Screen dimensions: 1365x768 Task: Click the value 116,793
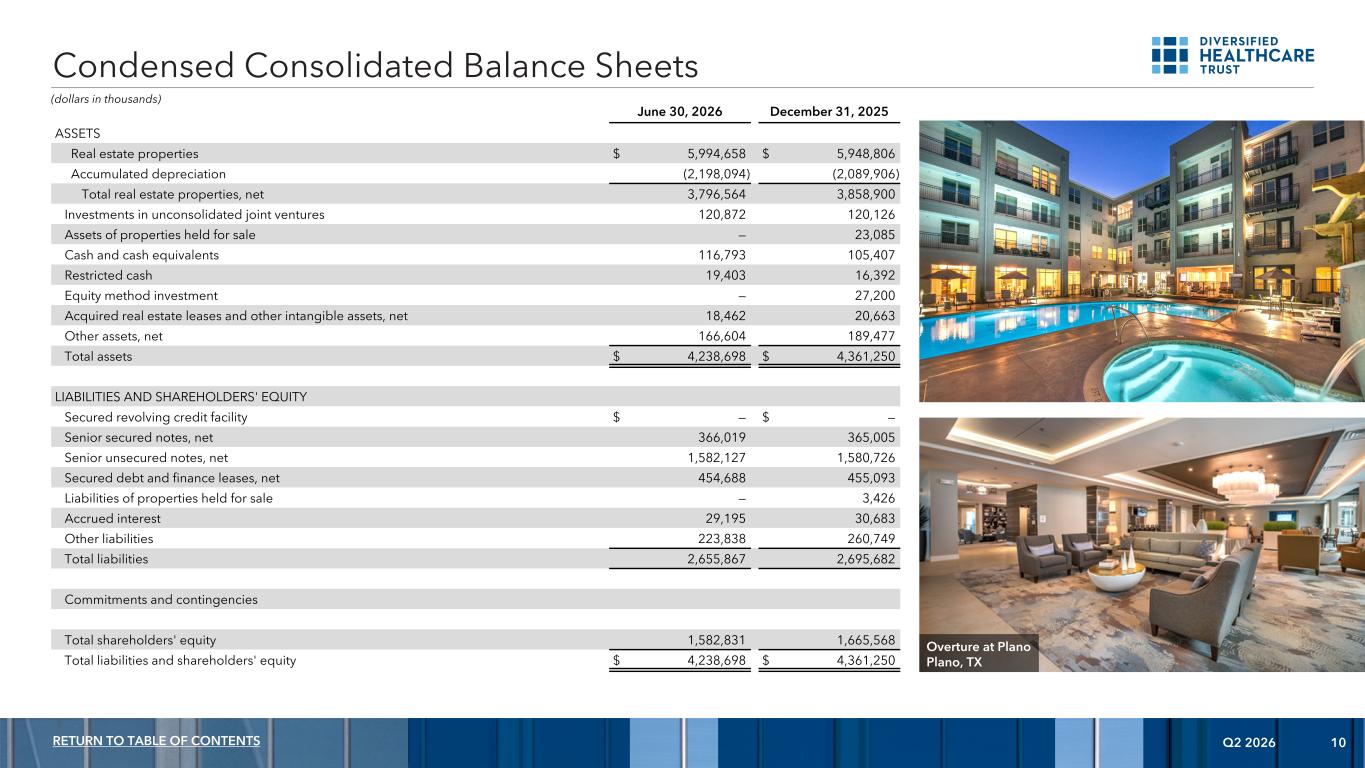coord(721,255)
